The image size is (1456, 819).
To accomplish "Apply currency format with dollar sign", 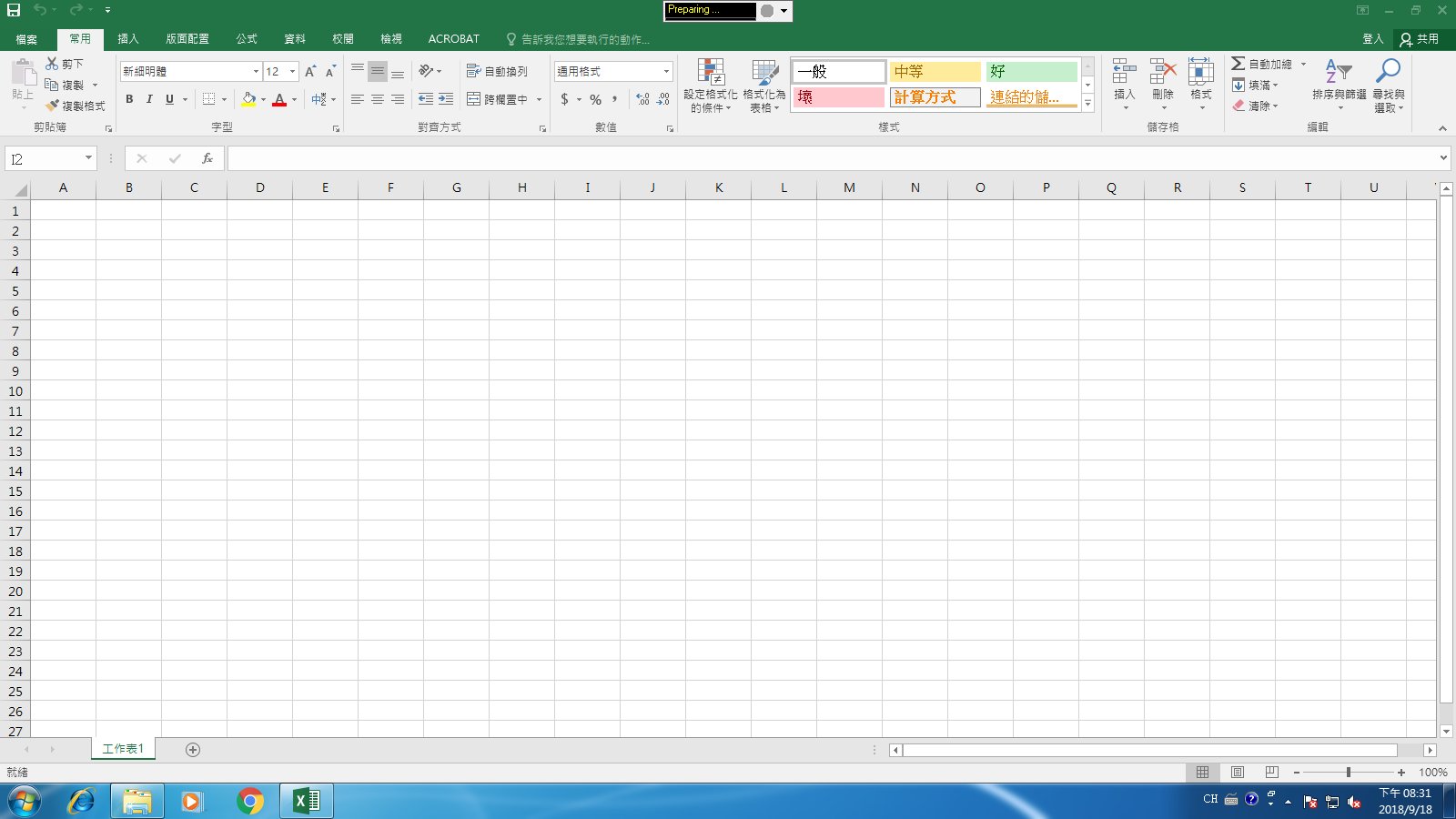I will click(x=565, y=99).
